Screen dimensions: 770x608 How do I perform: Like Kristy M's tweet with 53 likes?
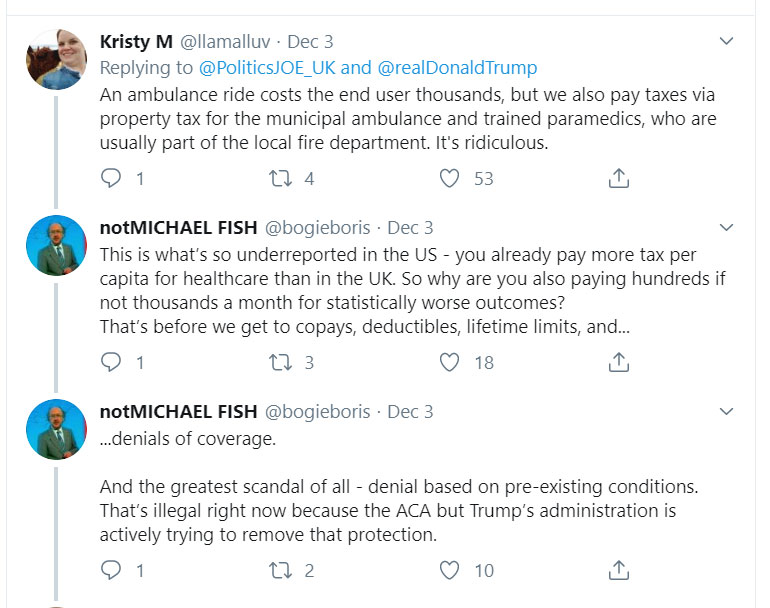[x=450, y=178]
